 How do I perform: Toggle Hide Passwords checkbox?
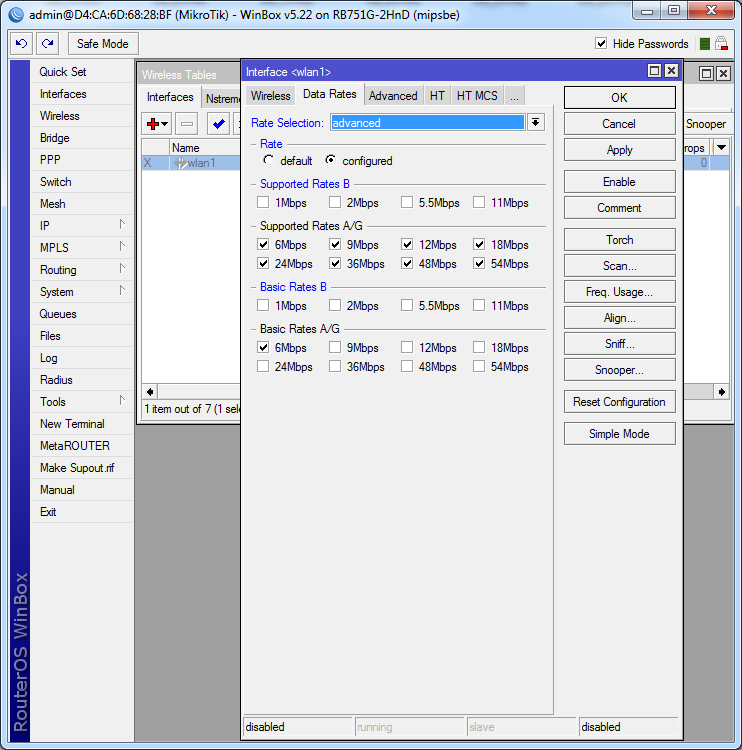(601, 44)
